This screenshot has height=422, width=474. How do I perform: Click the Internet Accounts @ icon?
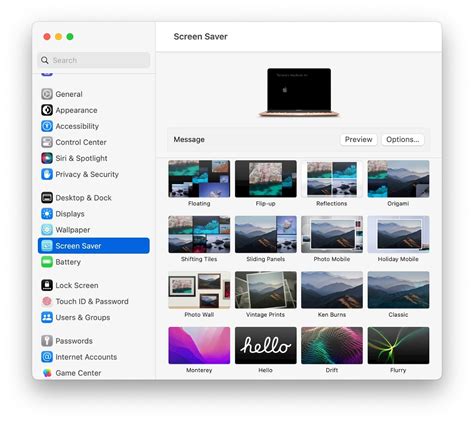pyautogui.click(x=47, y=357)
